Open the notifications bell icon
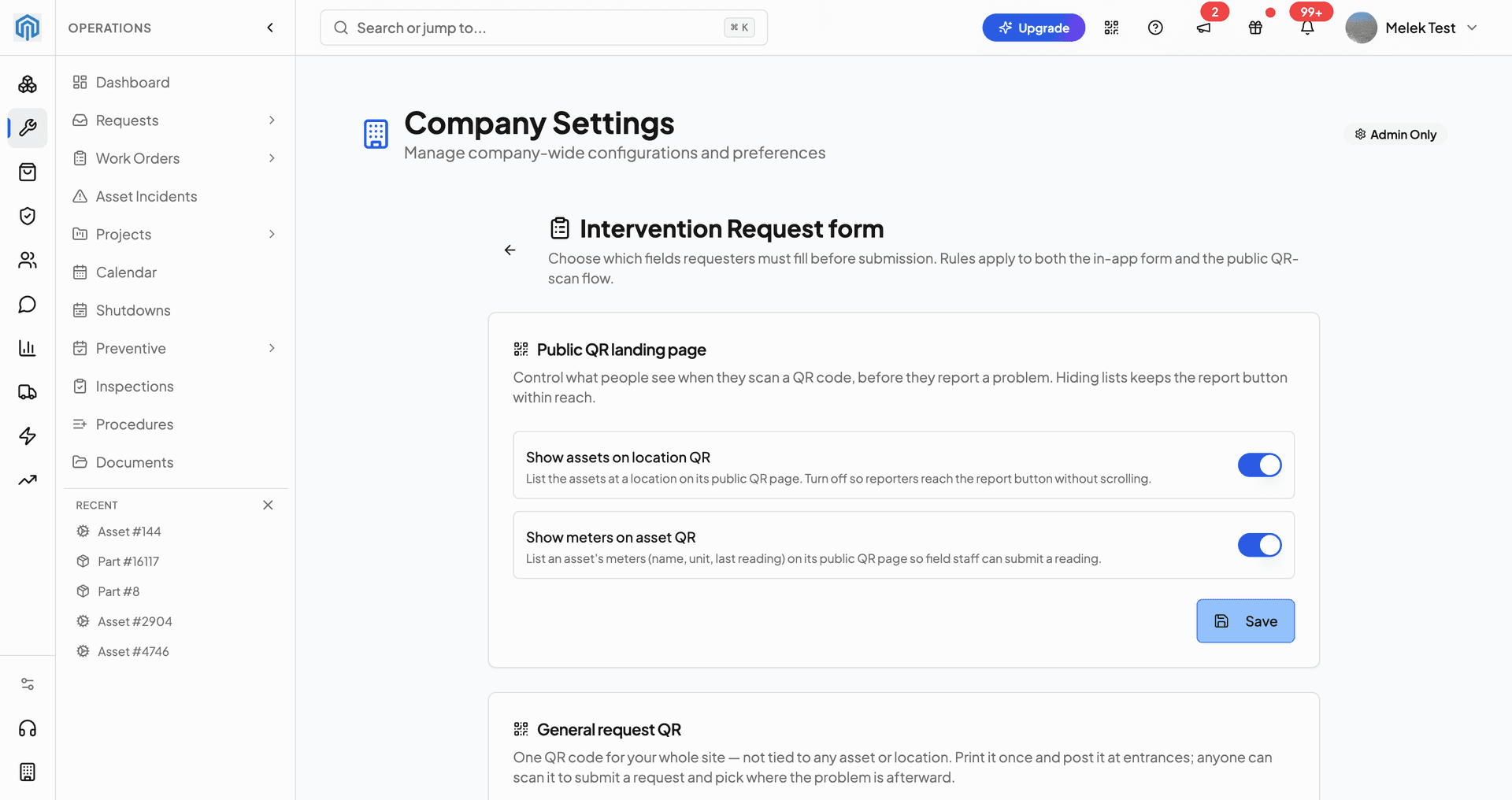 pyautogui.click(x=1307, y=28)
